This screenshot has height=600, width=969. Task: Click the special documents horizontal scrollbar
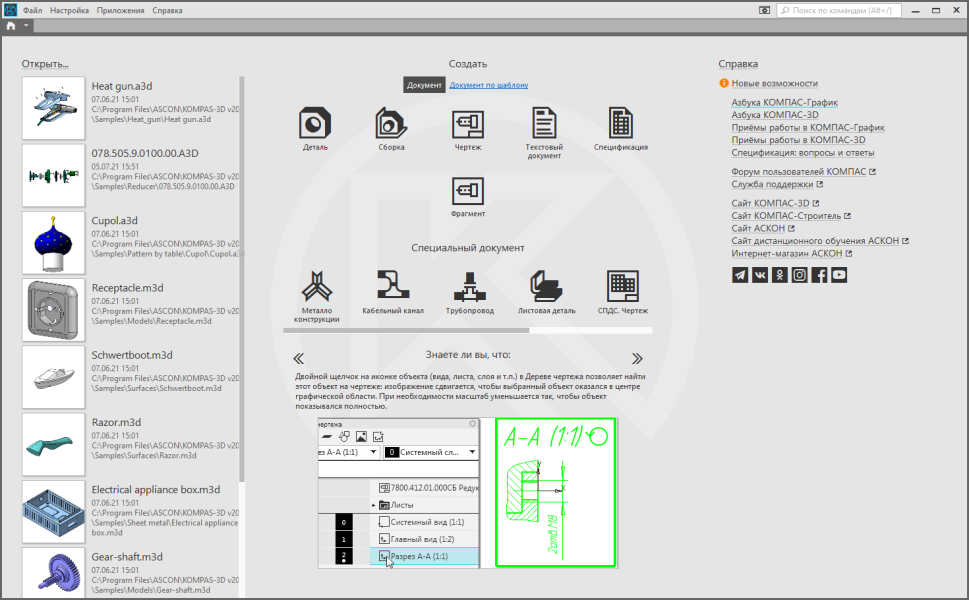[x=468, y=331]
